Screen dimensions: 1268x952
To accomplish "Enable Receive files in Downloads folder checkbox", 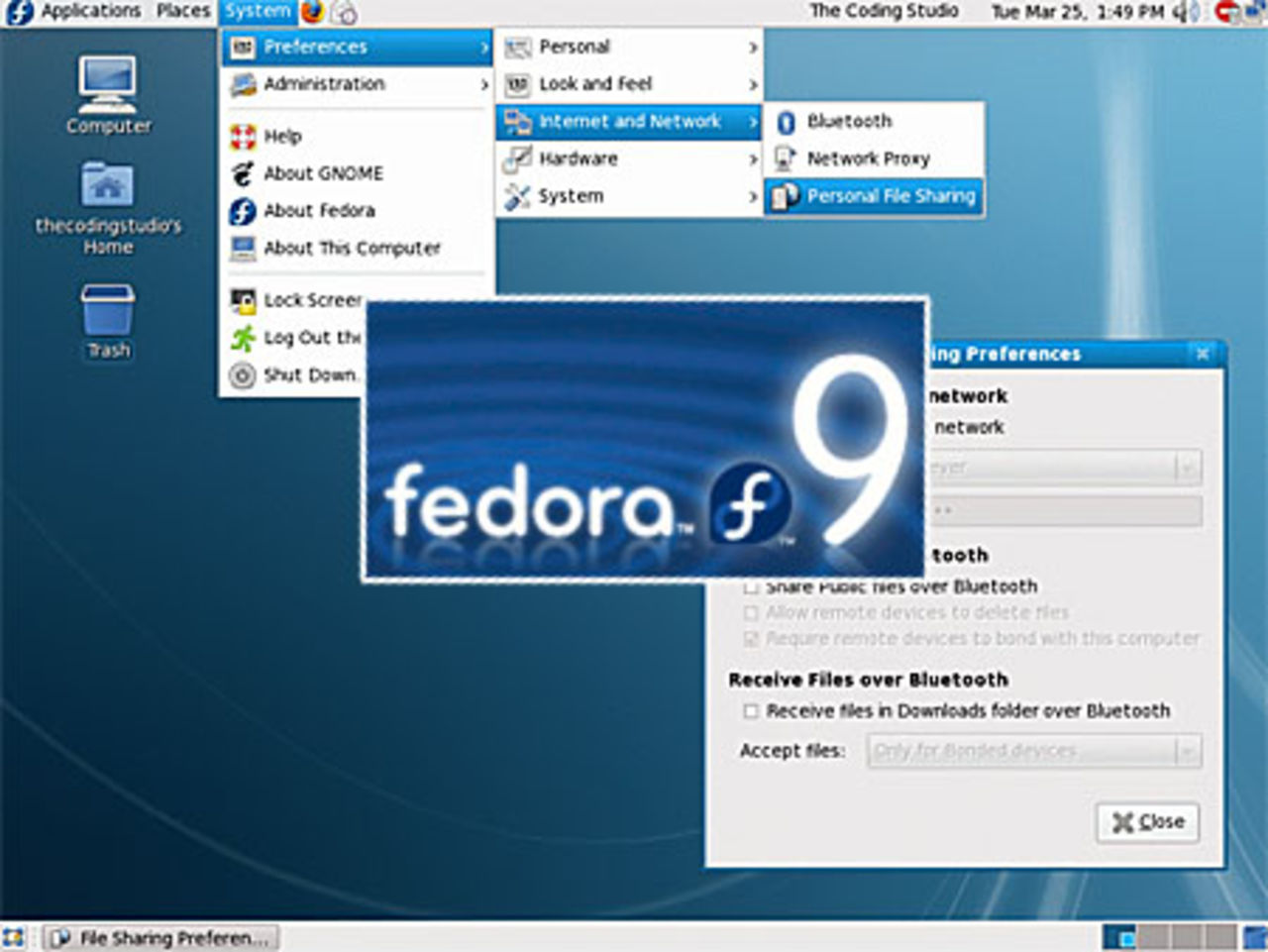I will (x=751, y=711).
